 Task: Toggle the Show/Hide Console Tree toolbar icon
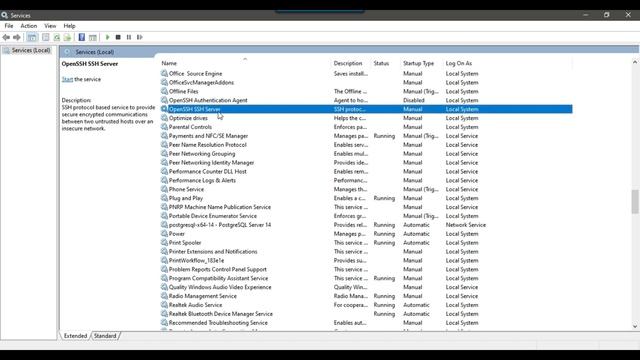[x=32, y=37]
